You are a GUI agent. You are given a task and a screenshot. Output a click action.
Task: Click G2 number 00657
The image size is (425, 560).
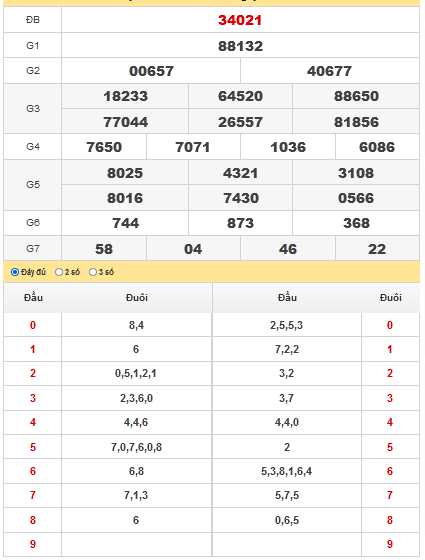151,71
